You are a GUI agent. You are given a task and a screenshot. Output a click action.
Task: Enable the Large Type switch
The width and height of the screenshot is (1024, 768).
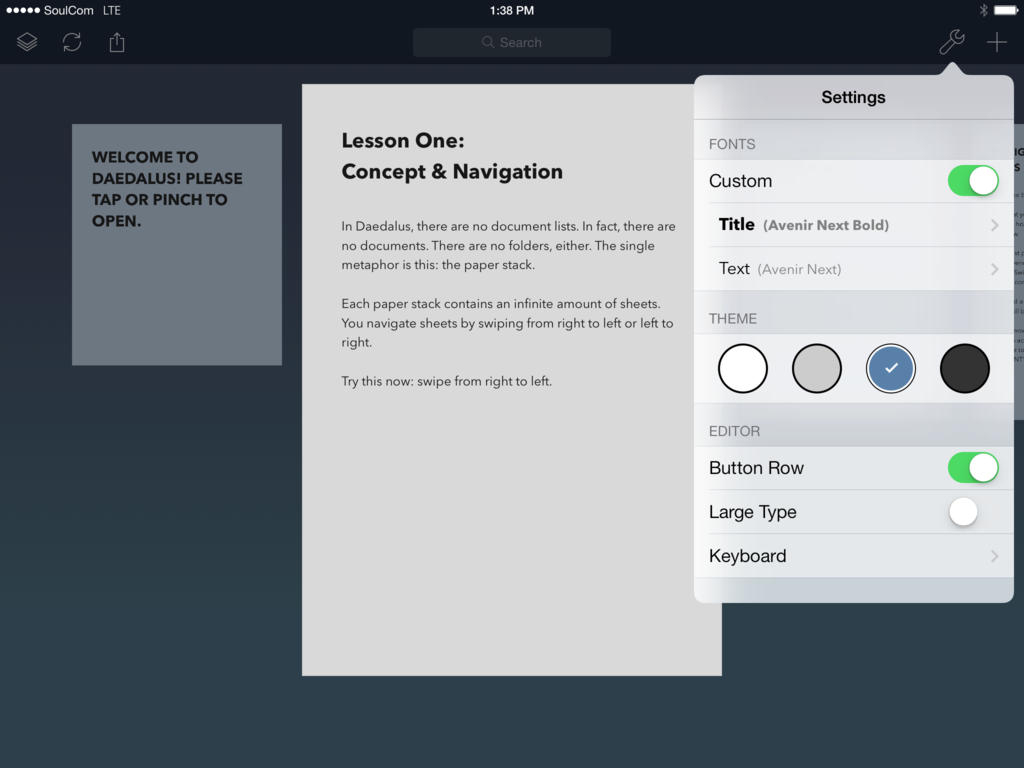click(x=973, y=512)
